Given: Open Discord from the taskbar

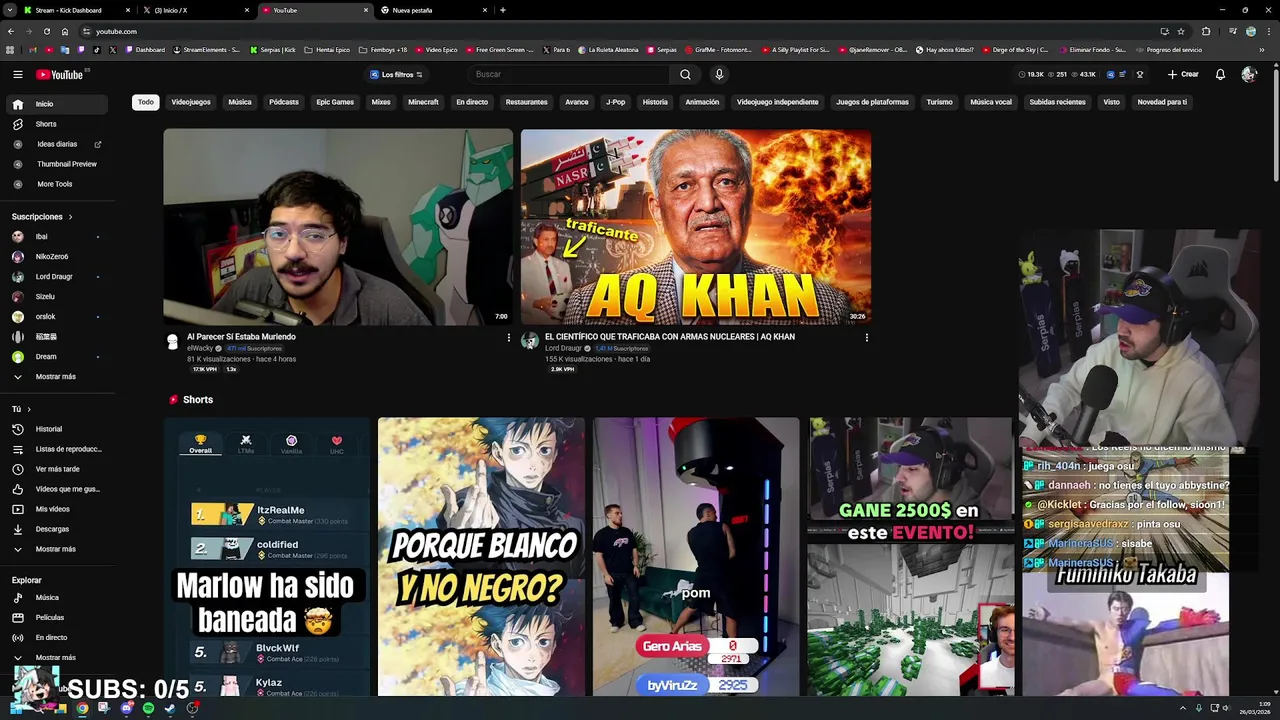Looking at the screenshot, I should point(126,708).
